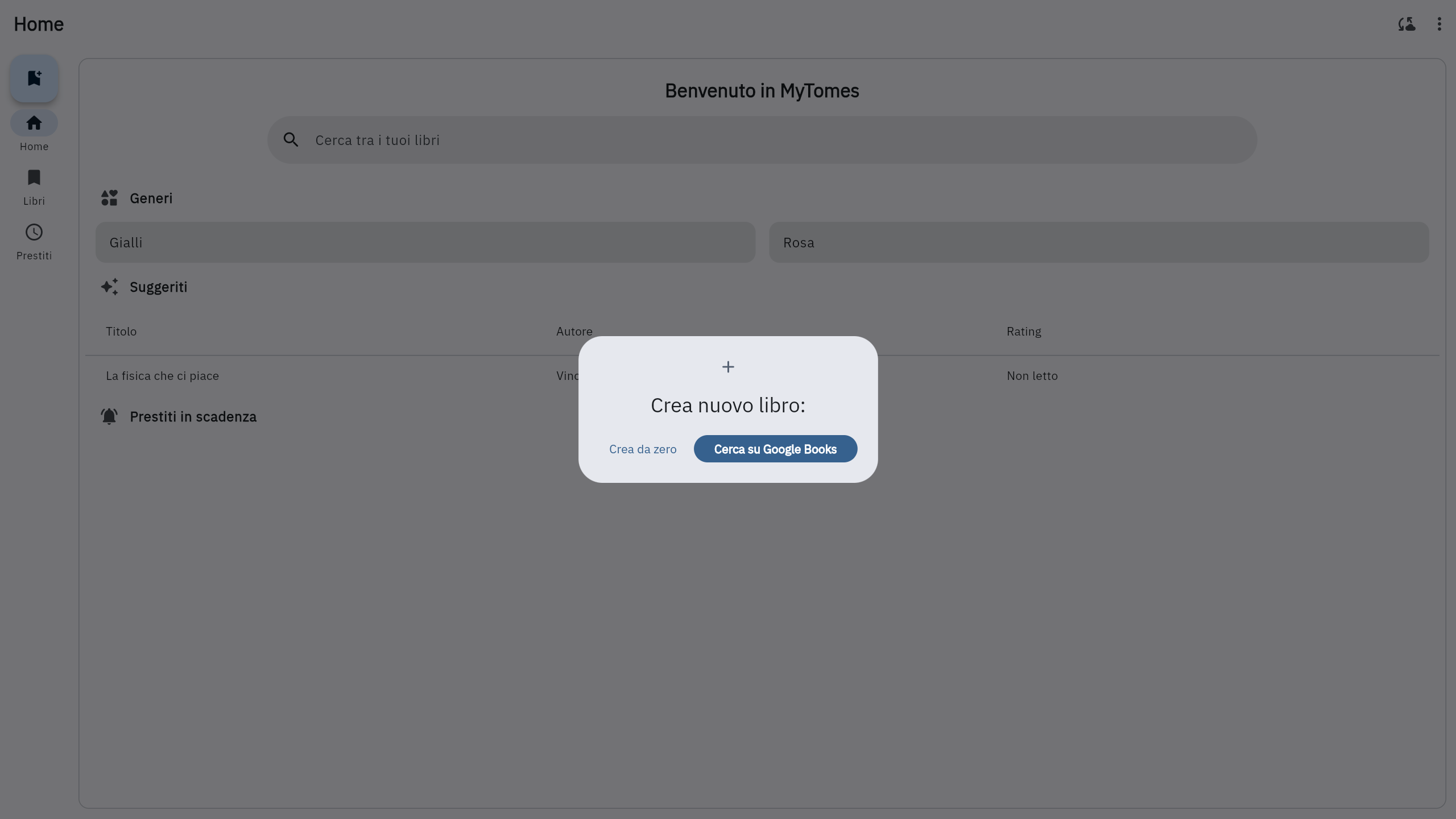Select the Gialli genre card
Viewport: 1456px width, 819px height.
click(x=425, y=242)
